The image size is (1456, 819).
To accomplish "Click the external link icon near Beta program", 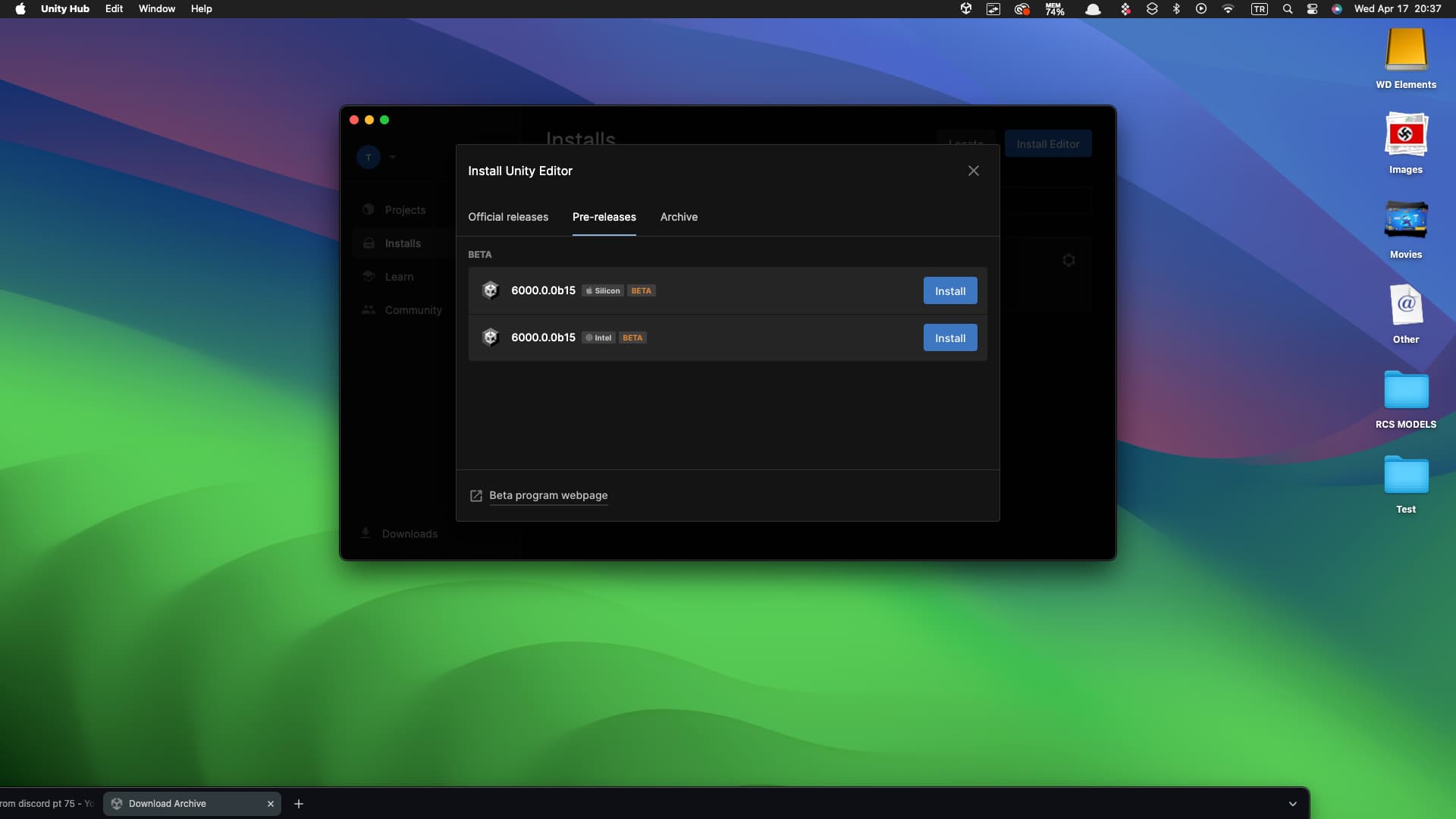I will point(476,496).
